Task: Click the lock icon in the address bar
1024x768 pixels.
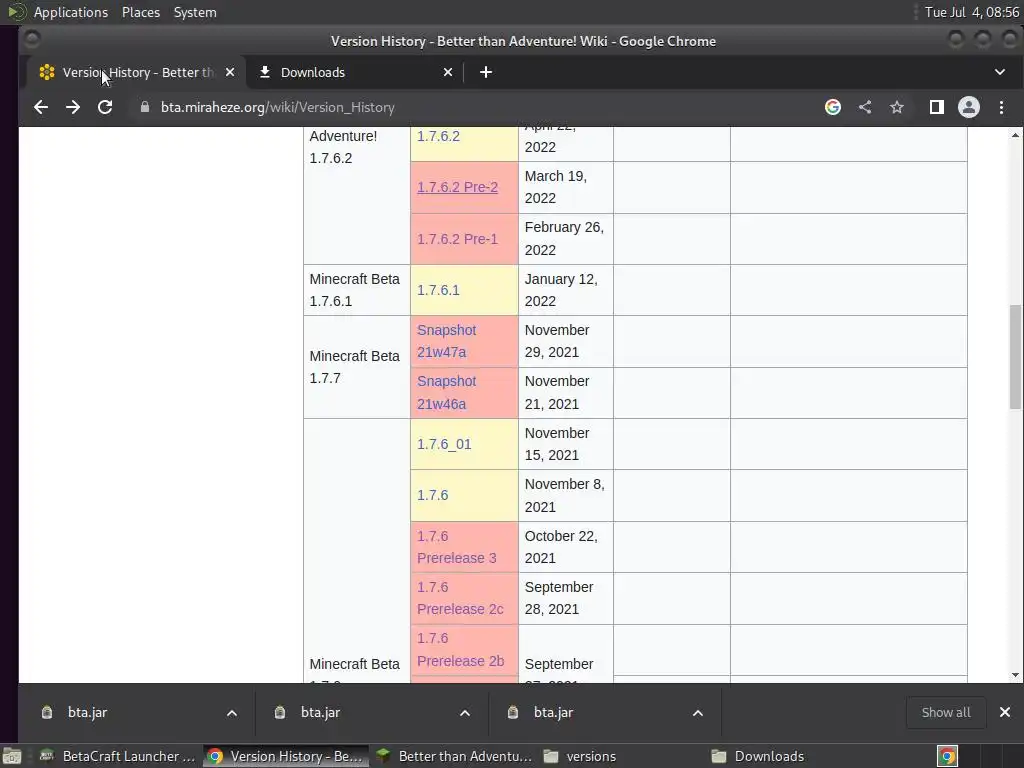Action: pos(145,107)
